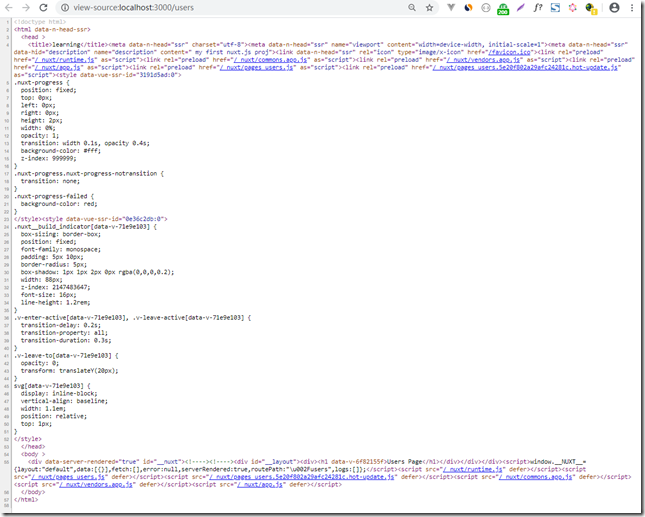Click the svg[data-v-71e9e103] selector line

pyautogui.click(x=52, y=386)
